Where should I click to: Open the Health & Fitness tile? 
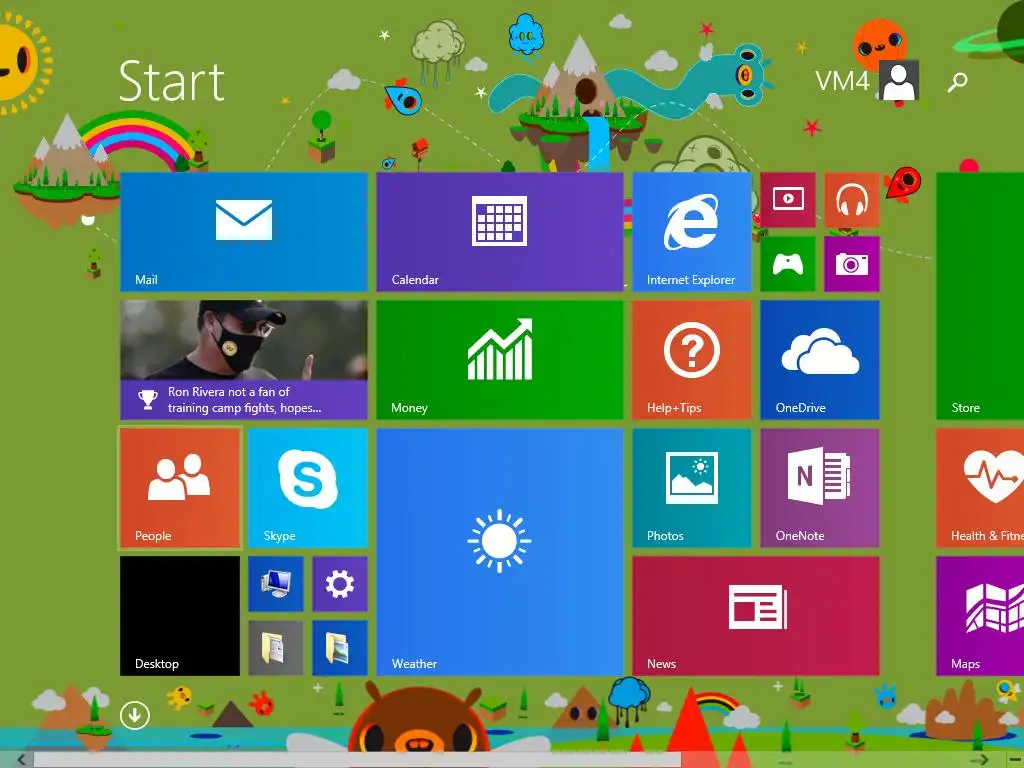(980, 488)
